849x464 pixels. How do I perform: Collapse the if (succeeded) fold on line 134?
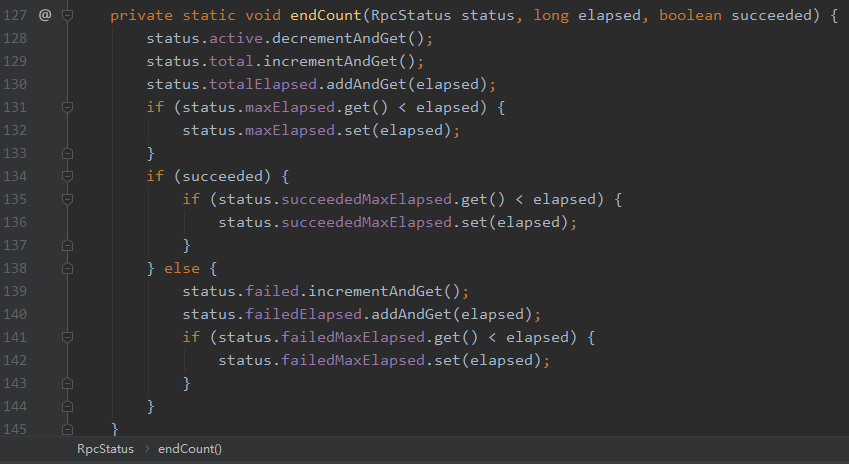point(67,176)
